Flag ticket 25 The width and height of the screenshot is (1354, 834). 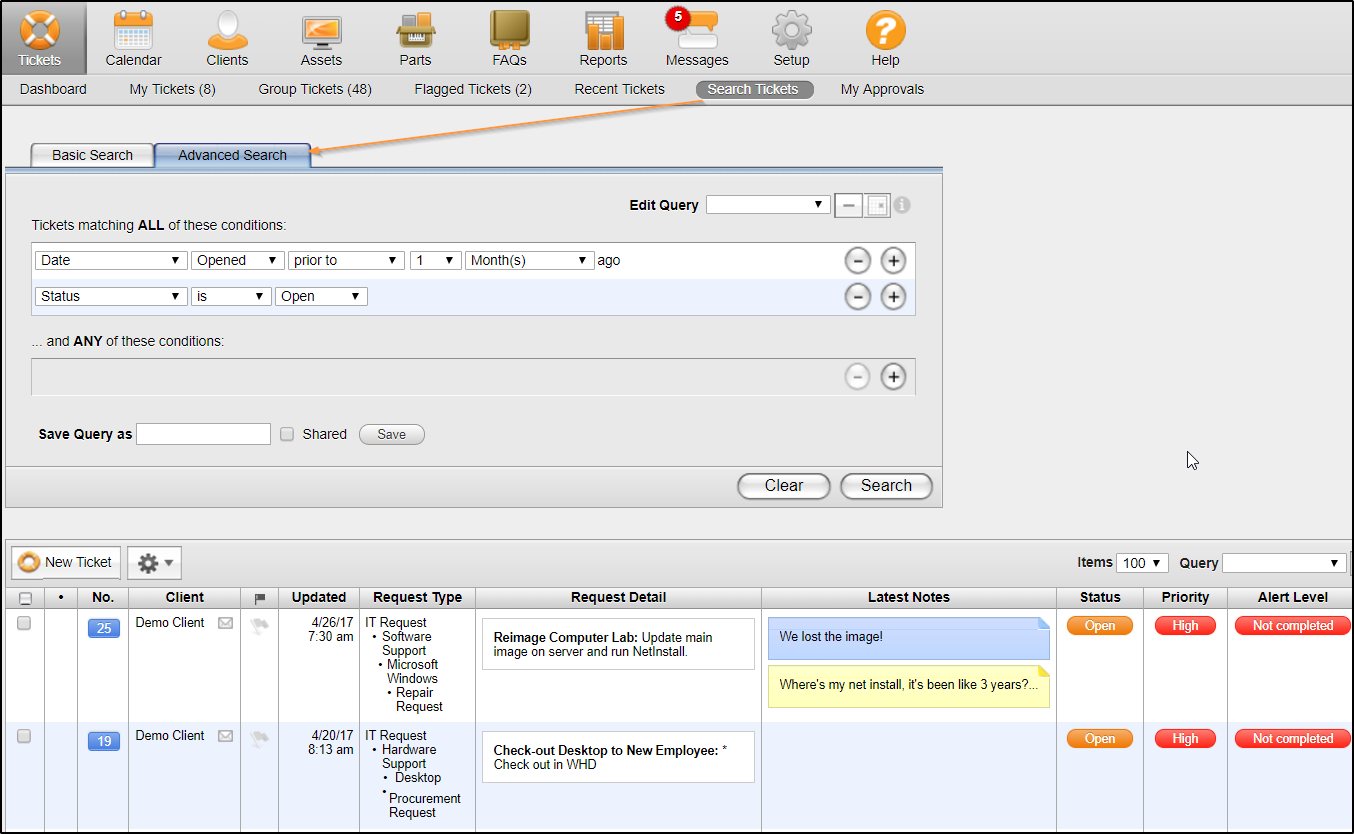tap(260, 625)
